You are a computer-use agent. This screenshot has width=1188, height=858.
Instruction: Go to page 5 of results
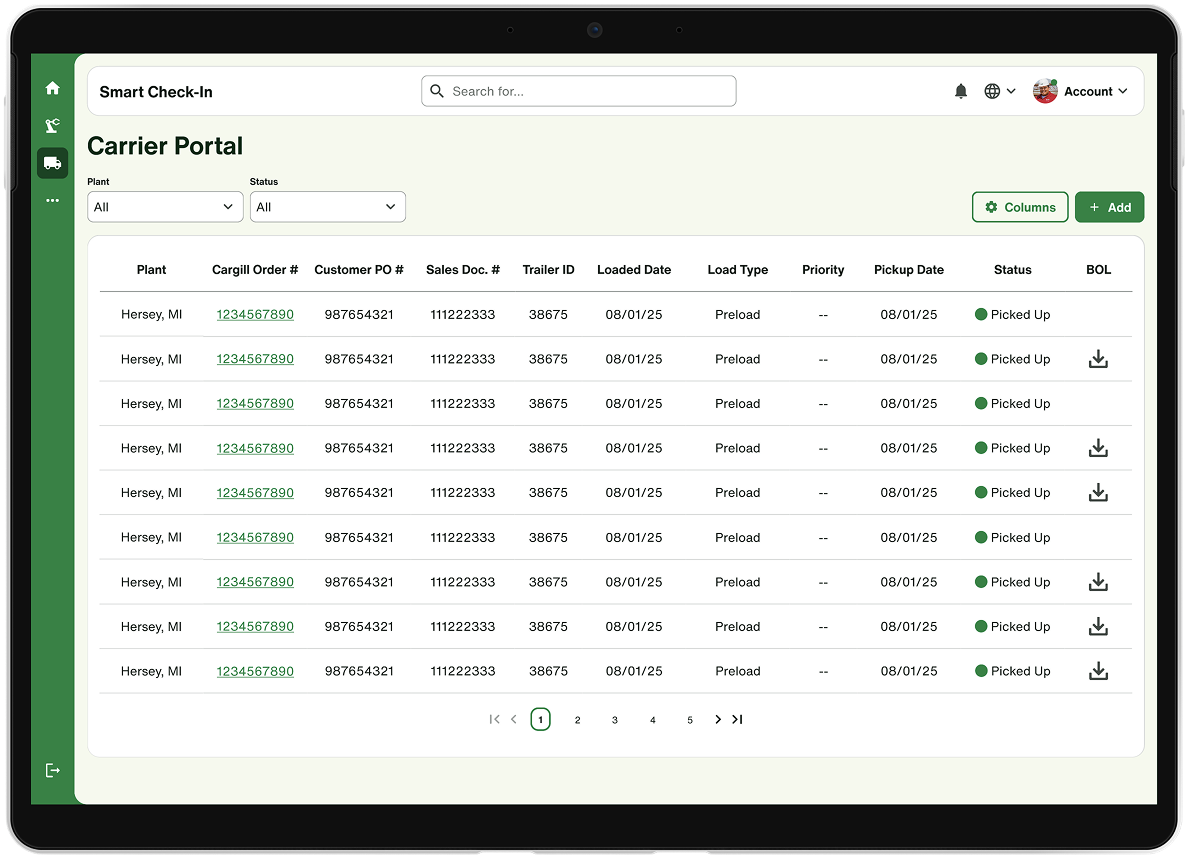[x=689, y=720]
